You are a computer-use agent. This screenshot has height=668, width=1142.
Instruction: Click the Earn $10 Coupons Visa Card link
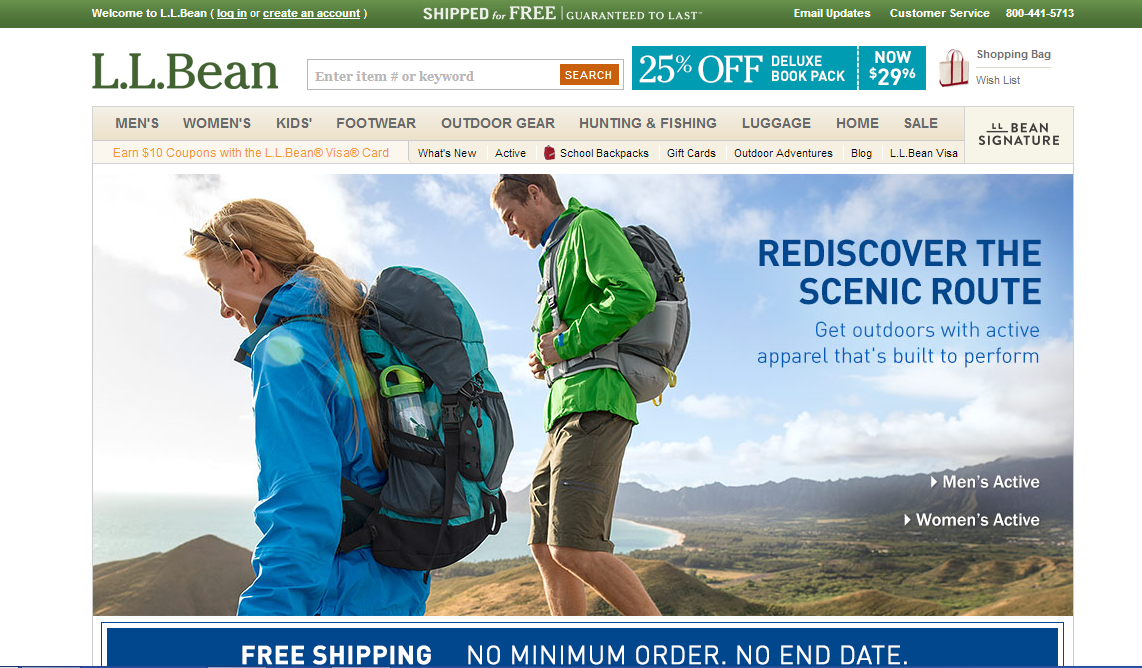click(x=251, y=152)
